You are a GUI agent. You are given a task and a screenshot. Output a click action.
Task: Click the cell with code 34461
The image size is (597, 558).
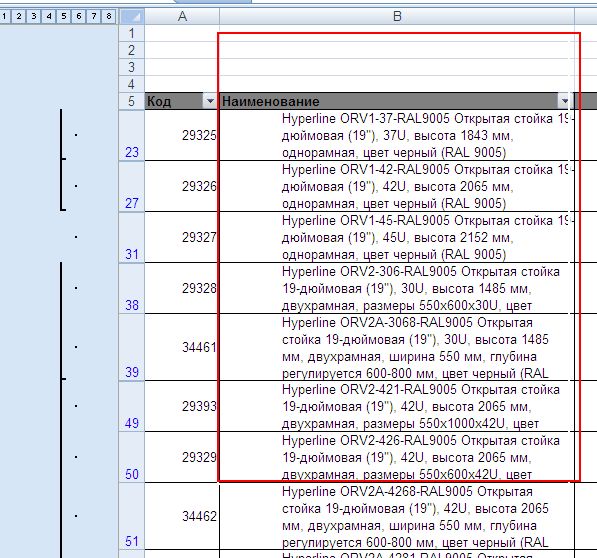coord(182,347)
